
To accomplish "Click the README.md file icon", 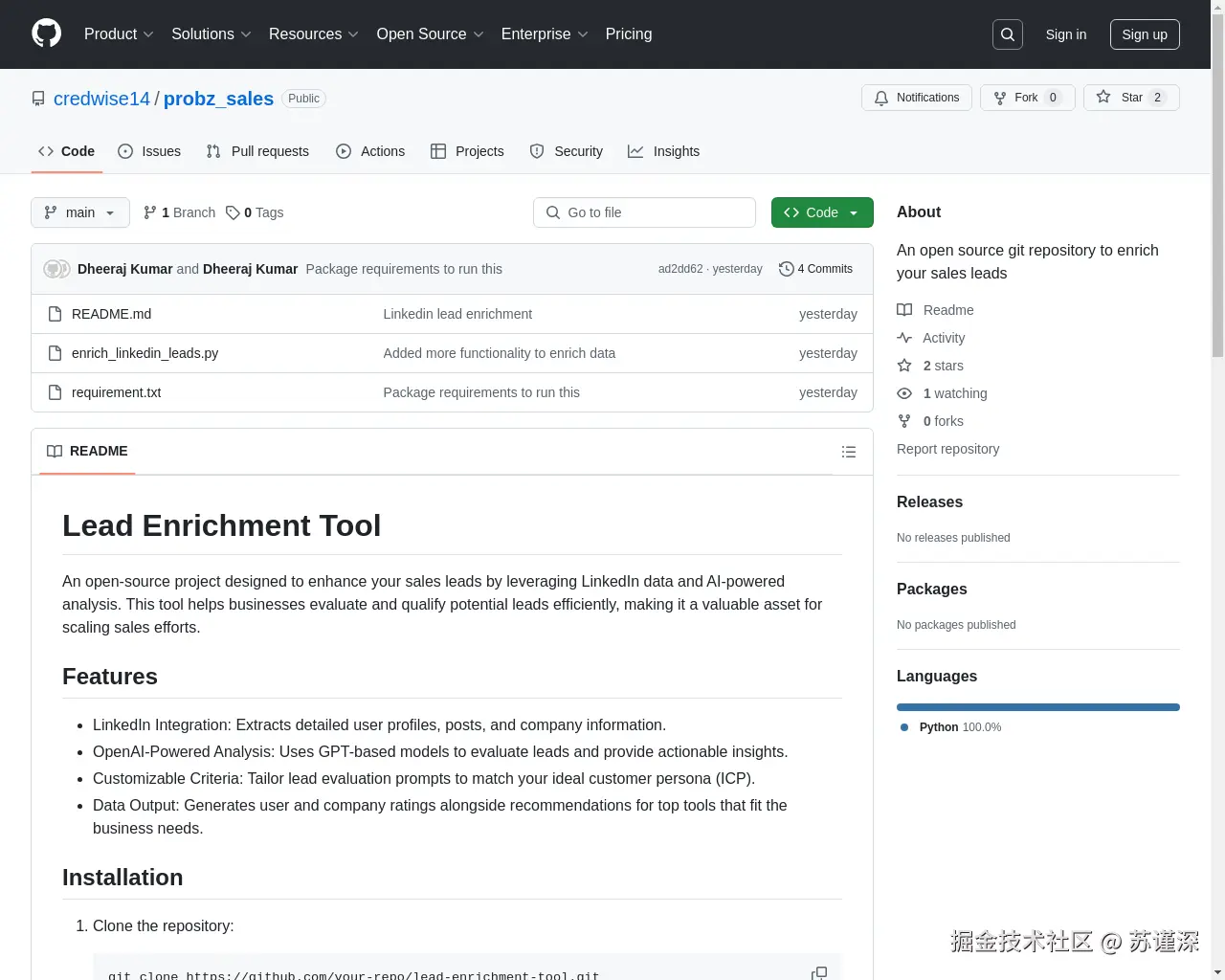I will point(55,314).
